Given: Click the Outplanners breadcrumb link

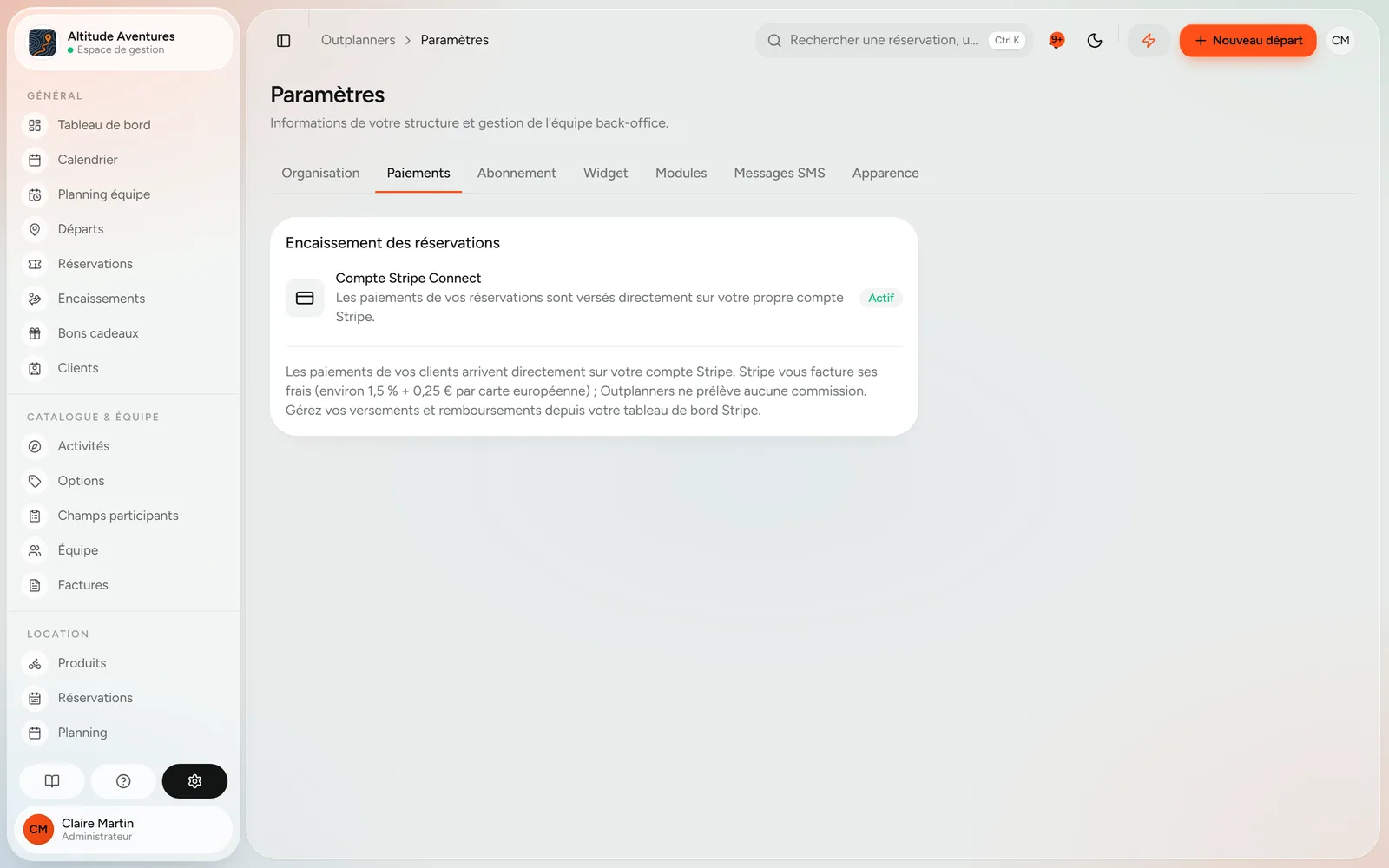Looking at the screenshot, I should click(358, 40).
